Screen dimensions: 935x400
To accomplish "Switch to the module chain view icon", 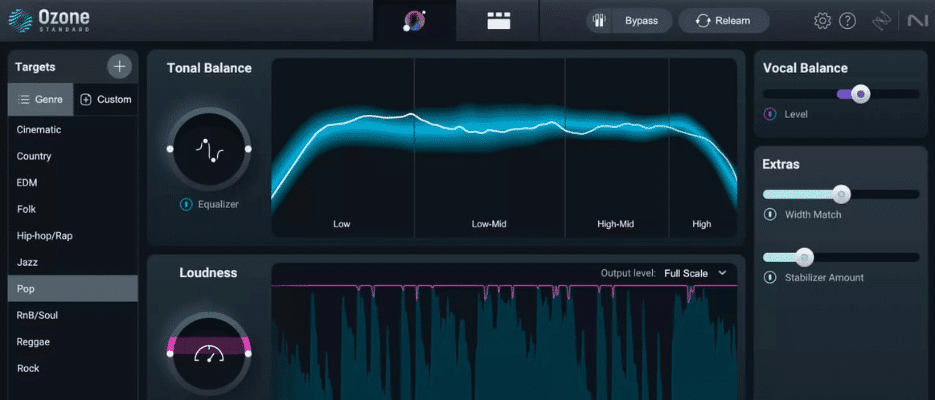I will [499, 21].
